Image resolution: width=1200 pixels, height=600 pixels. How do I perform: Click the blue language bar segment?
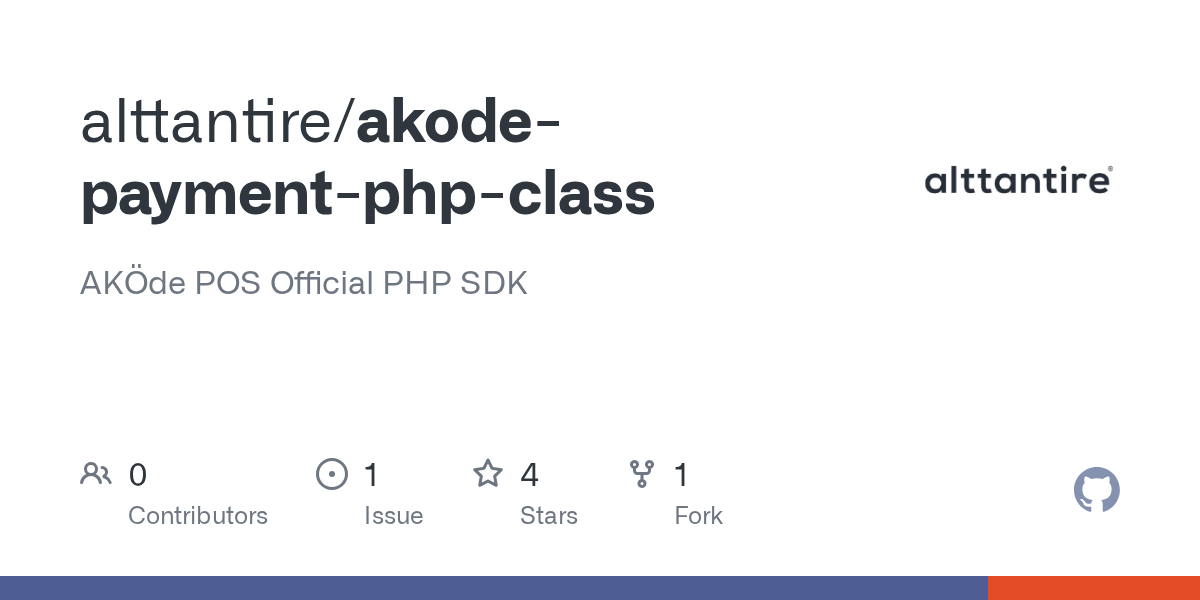494,588
